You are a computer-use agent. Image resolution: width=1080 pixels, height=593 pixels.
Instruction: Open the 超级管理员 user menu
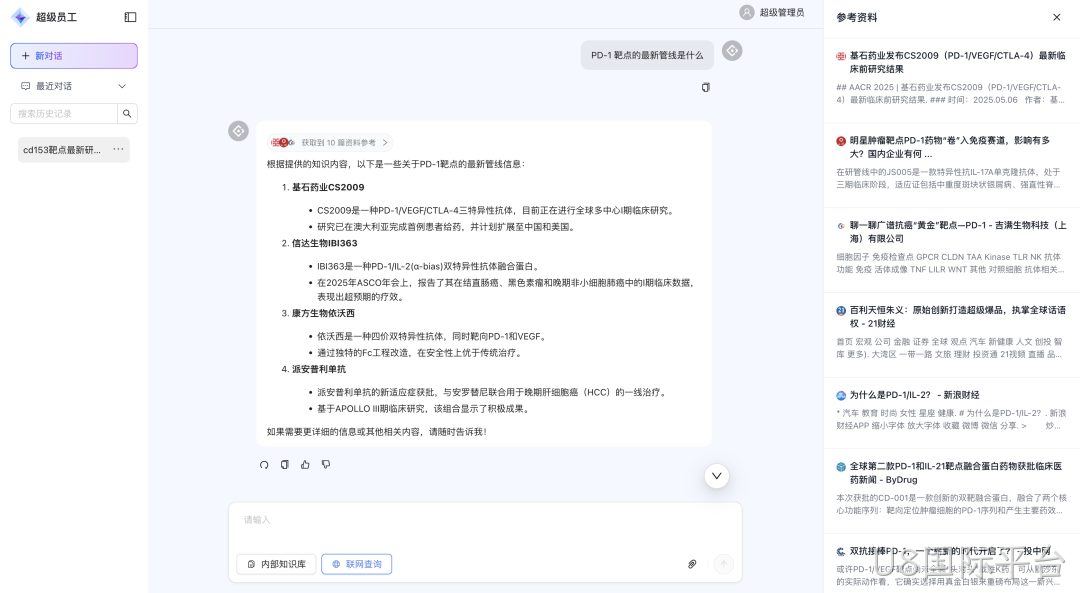click(771, 12)
